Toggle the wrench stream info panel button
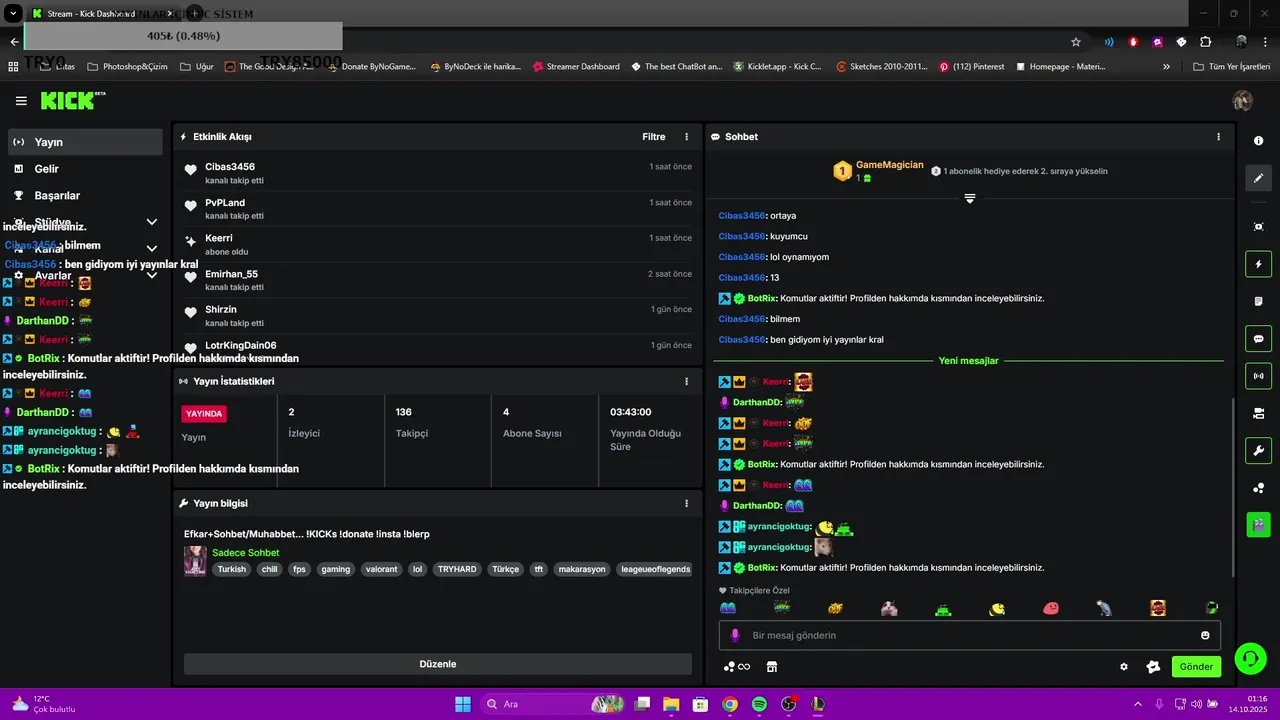 click(x=1259, y=450)
